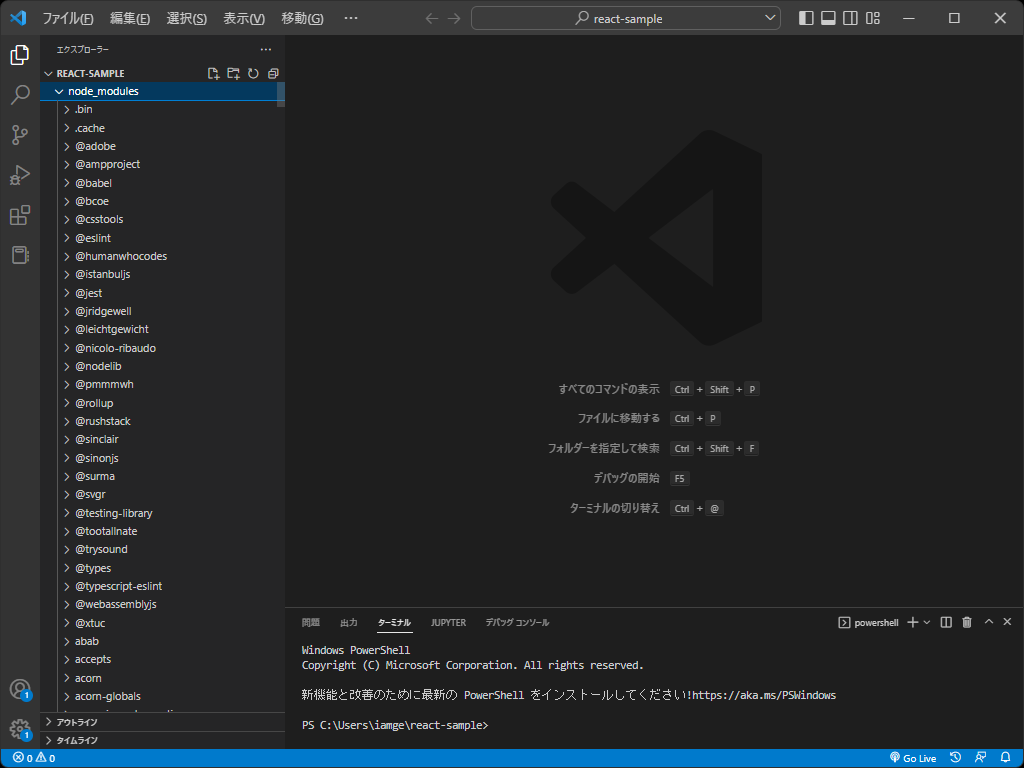Open the Source Control view
1024x768 pixels.
(x=20, y=135)
